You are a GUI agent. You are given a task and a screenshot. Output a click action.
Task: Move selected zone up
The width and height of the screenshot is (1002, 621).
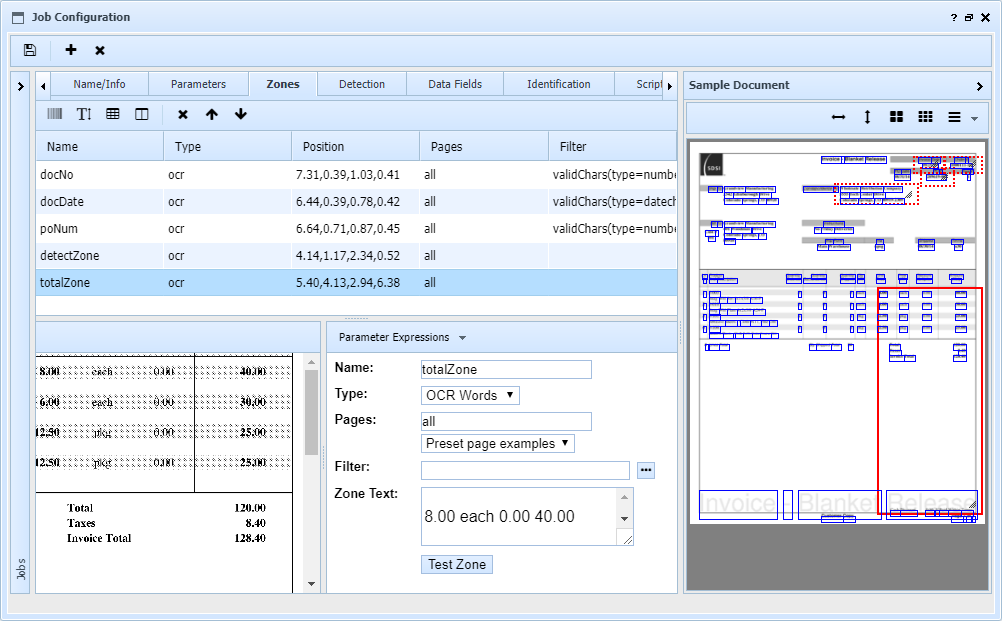(212, 114)
